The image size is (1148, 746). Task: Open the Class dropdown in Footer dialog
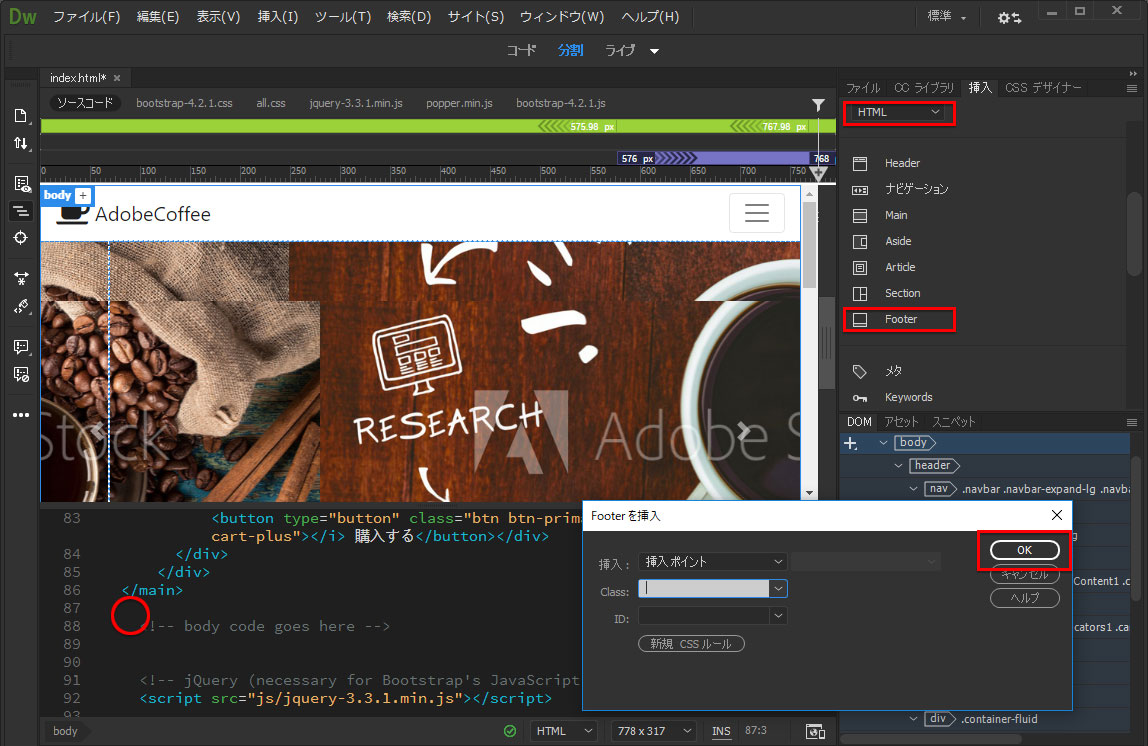pyautogui.click(x=779, y=589)
